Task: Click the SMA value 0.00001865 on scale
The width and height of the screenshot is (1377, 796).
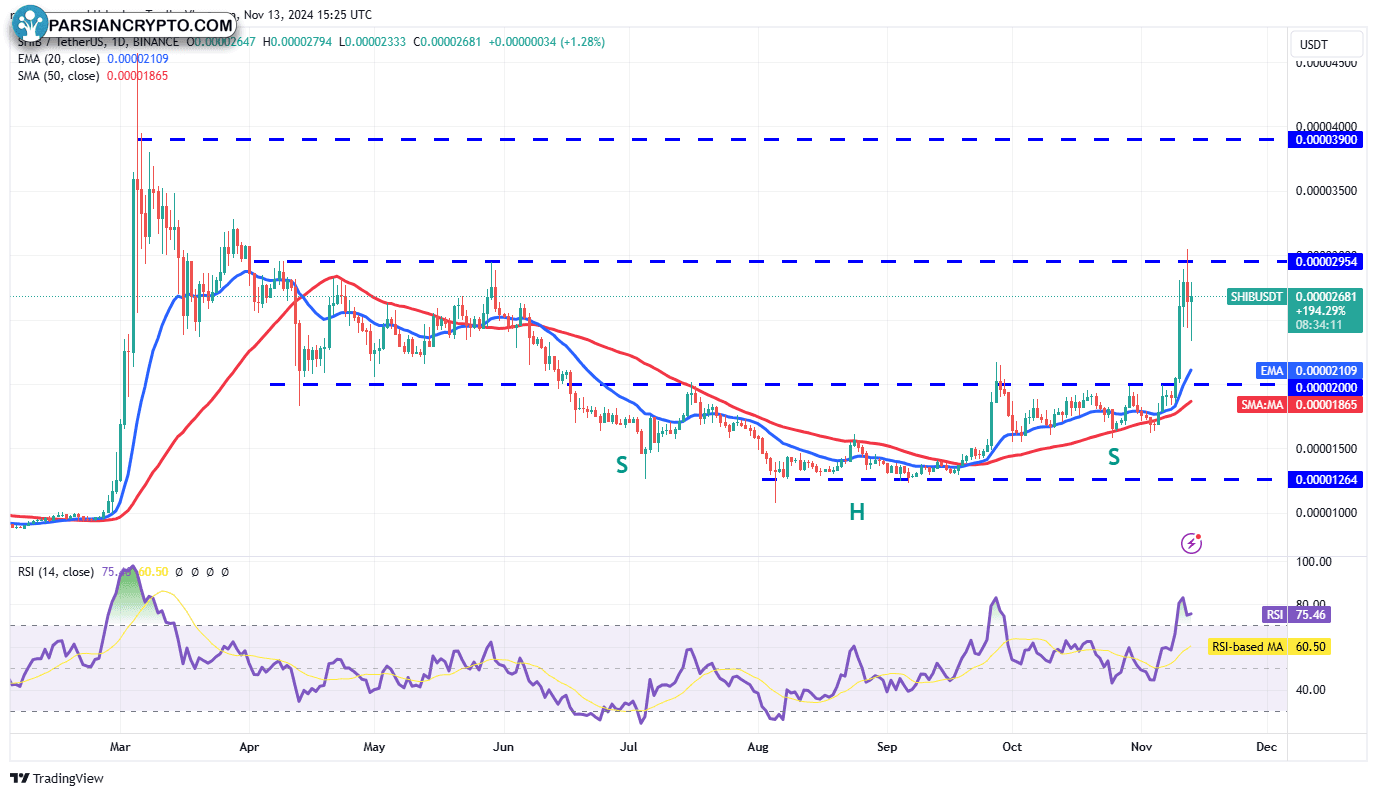Action: coord(1326,405)
